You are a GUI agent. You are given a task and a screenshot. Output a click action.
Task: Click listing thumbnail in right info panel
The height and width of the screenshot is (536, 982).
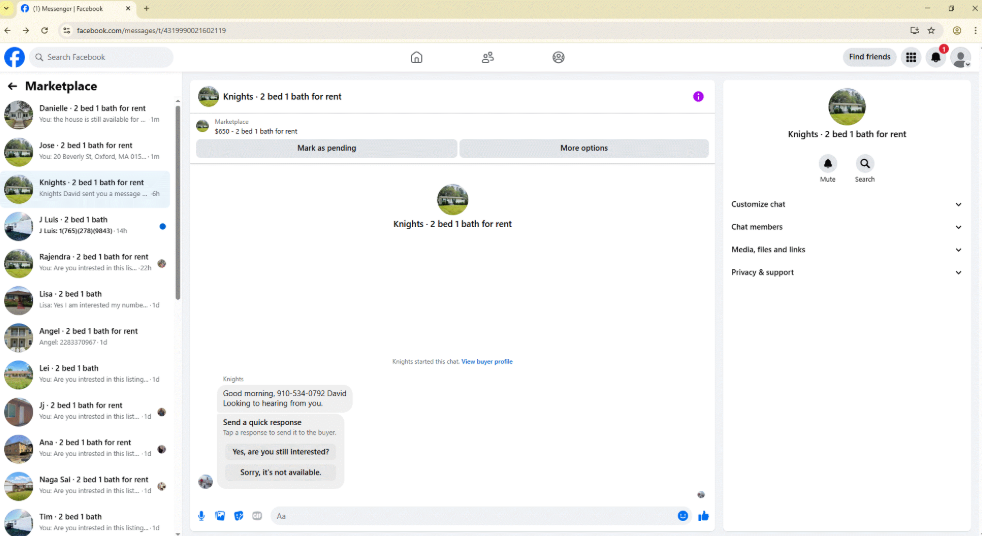tap(847, 107)
